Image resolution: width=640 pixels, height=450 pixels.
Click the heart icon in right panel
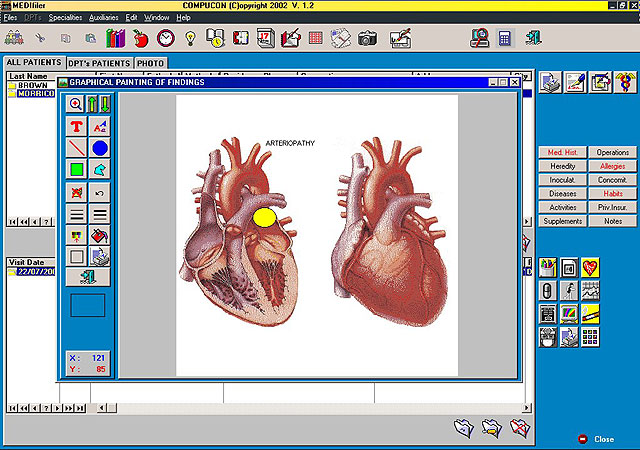coord(590,268)
